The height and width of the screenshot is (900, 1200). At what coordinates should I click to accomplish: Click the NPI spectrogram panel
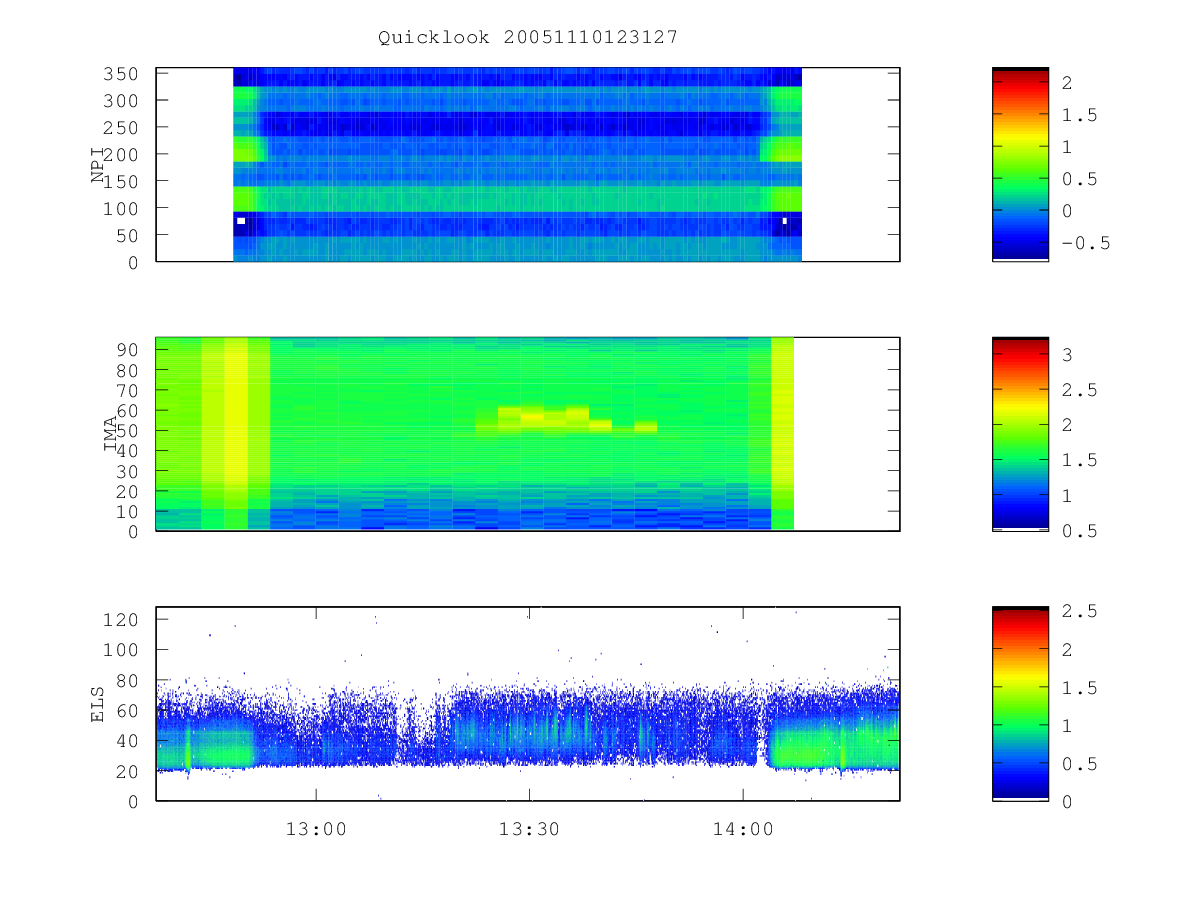pos(528,165)
